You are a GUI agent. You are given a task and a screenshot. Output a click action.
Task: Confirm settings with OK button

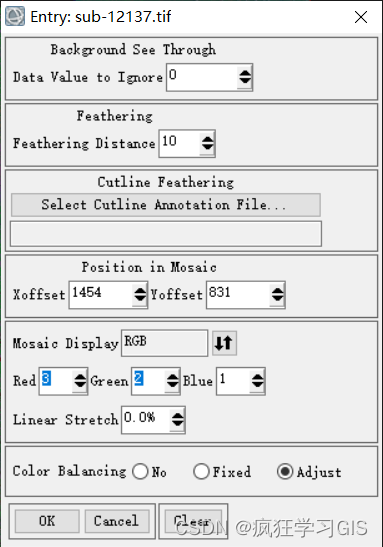47,521
